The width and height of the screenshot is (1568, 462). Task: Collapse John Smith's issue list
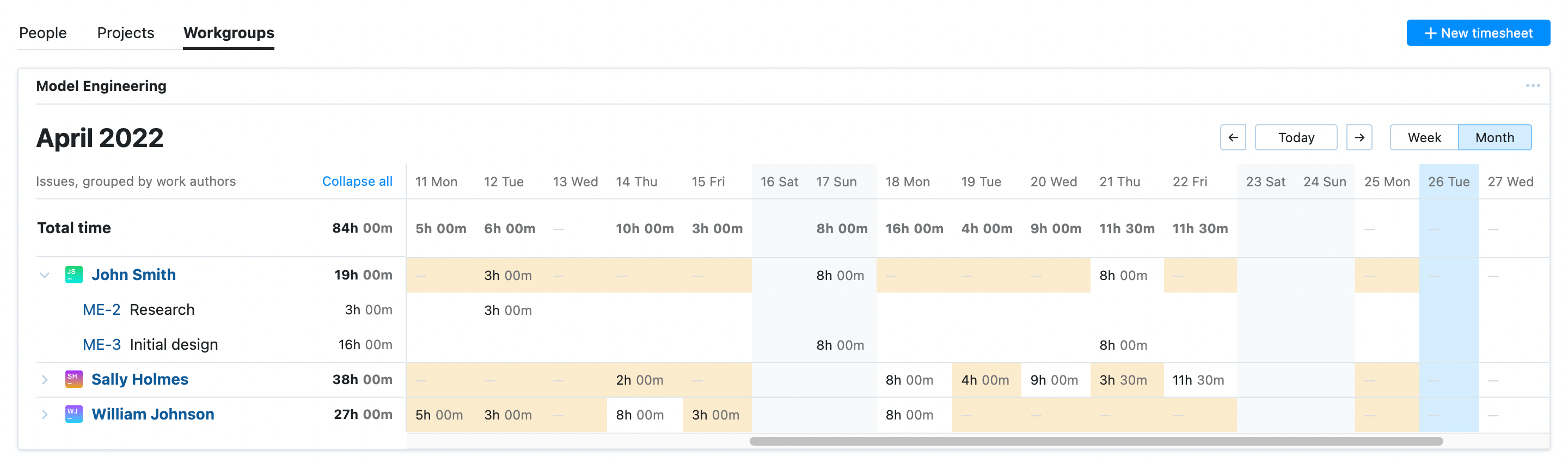coord(45,275)
